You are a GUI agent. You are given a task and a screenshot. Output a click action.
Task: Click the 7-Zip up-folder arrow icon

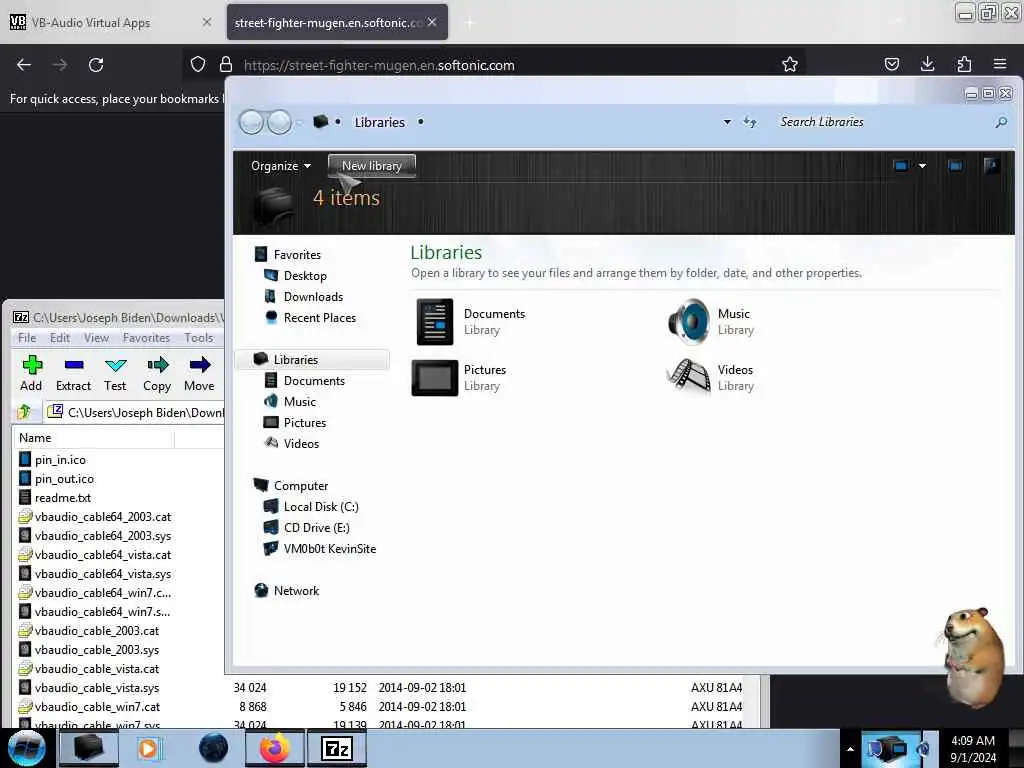(24, 412)
